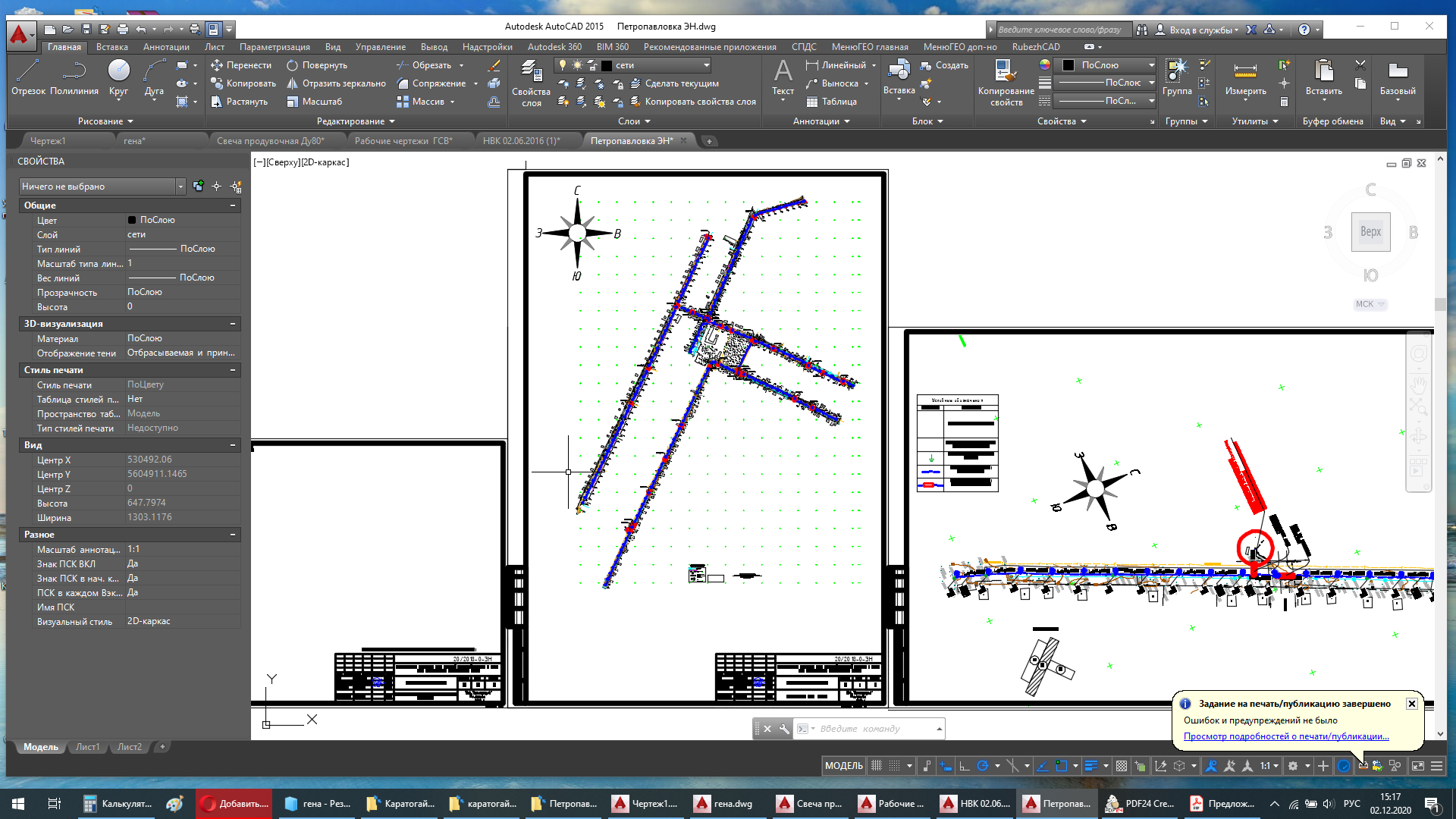Select the Отрезок line tool
The width and height of the screenshot is (1456, 819).
coord(28,77)
